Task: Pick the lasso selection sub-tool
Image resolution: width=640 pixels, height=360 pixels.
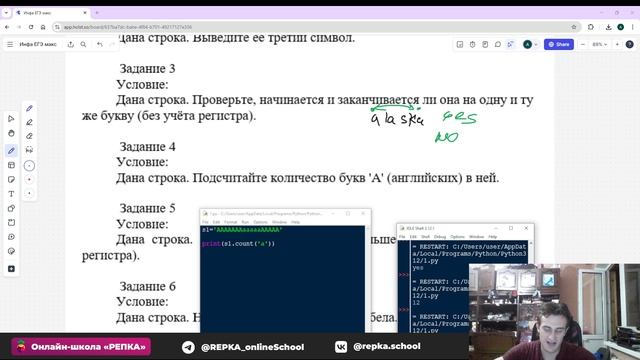Action: coord(29,150)
